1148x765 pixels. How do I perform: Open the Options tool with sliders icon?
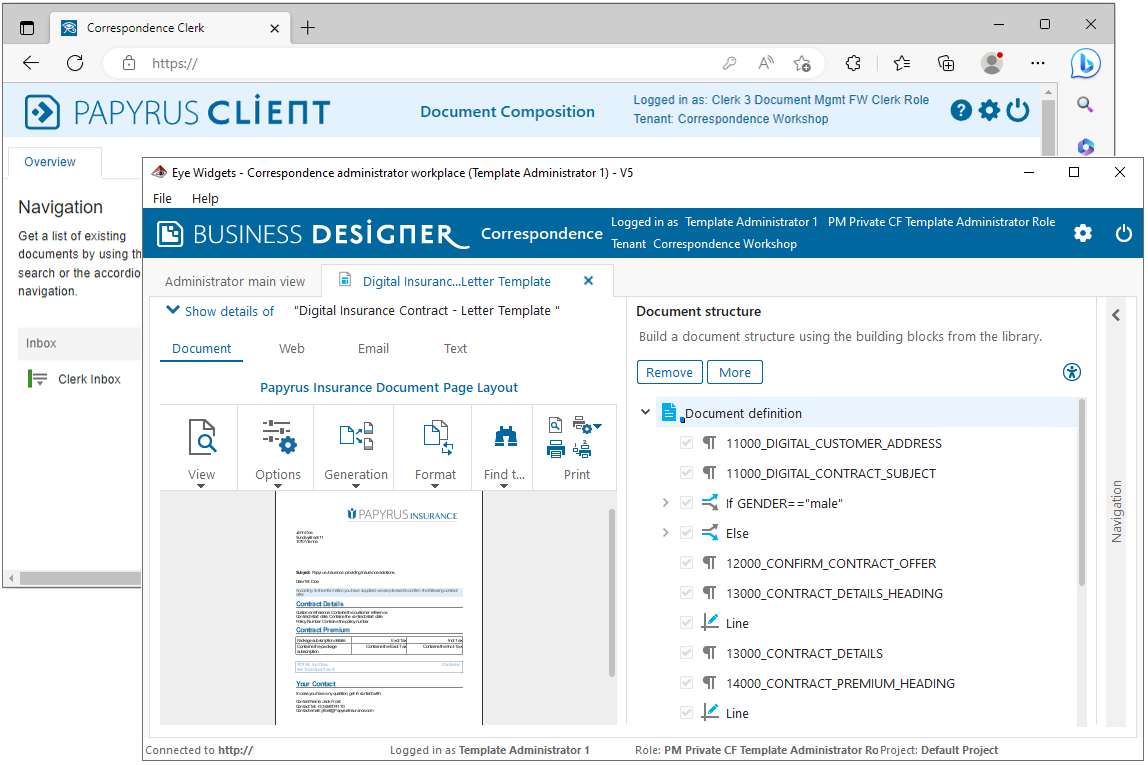278,438
